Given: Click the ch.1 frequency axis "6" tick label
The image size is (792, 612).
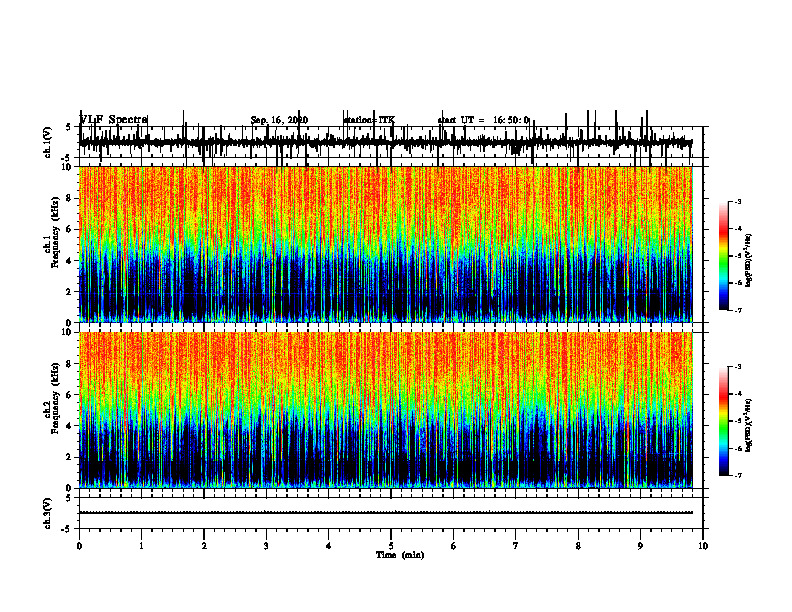Looking at the screenshot, I should 70,229.
